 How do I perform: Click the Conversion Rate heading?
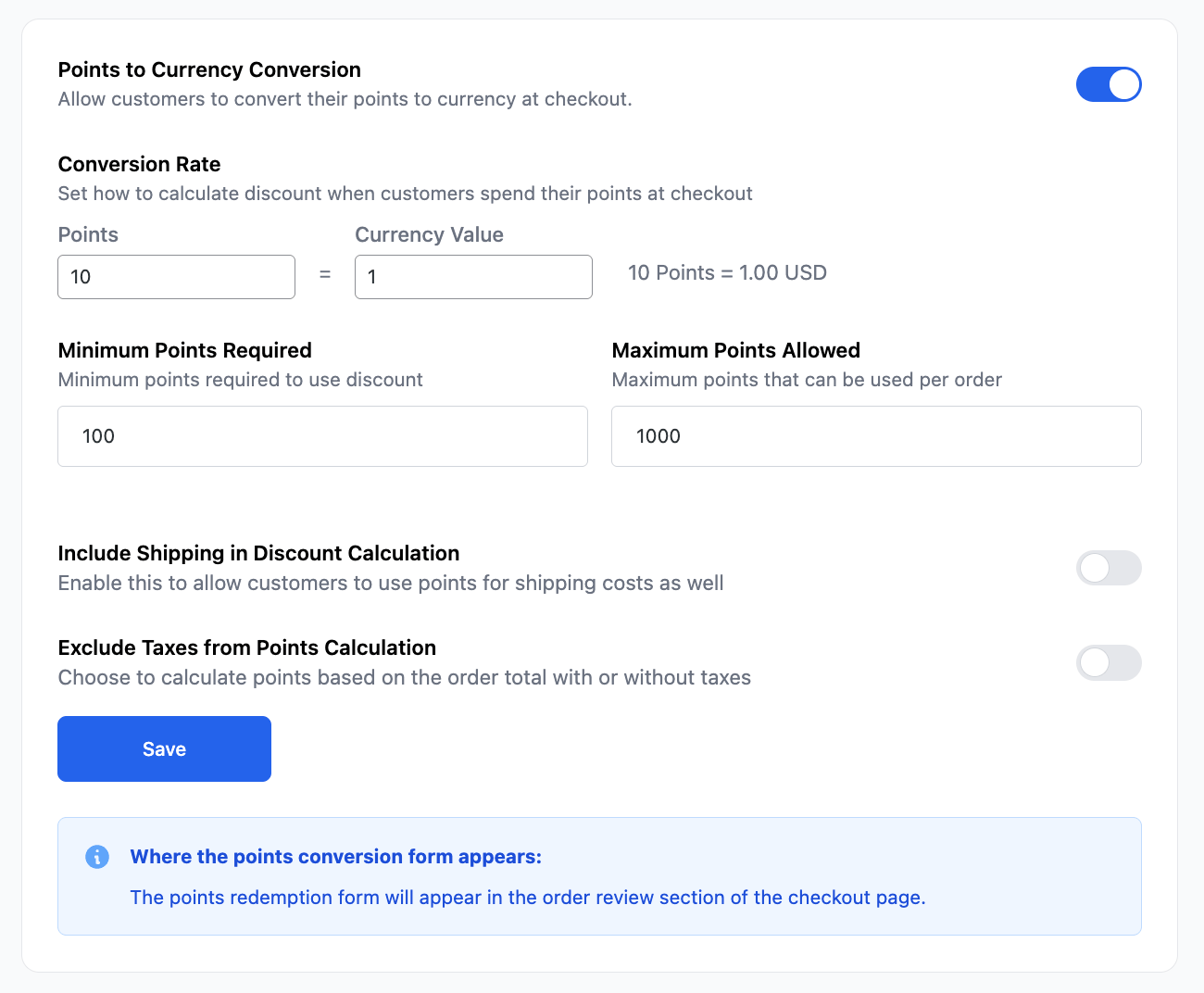(x=139, y=164)
